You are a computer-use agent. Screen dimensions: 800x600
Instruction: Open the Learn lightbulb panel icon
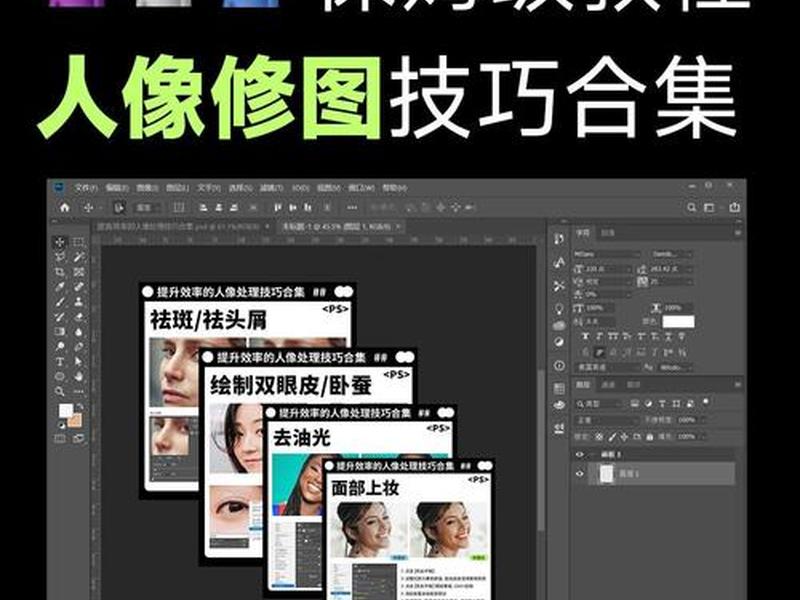[559, 309]
